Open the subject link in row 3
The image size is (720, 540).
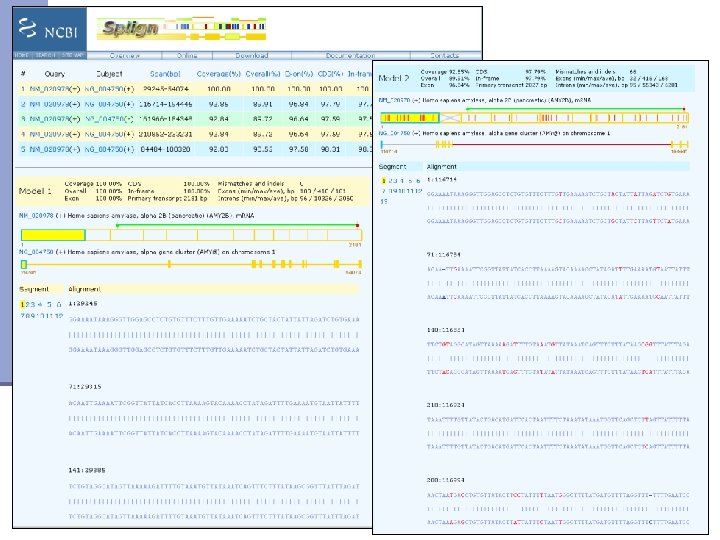(109, 119)
